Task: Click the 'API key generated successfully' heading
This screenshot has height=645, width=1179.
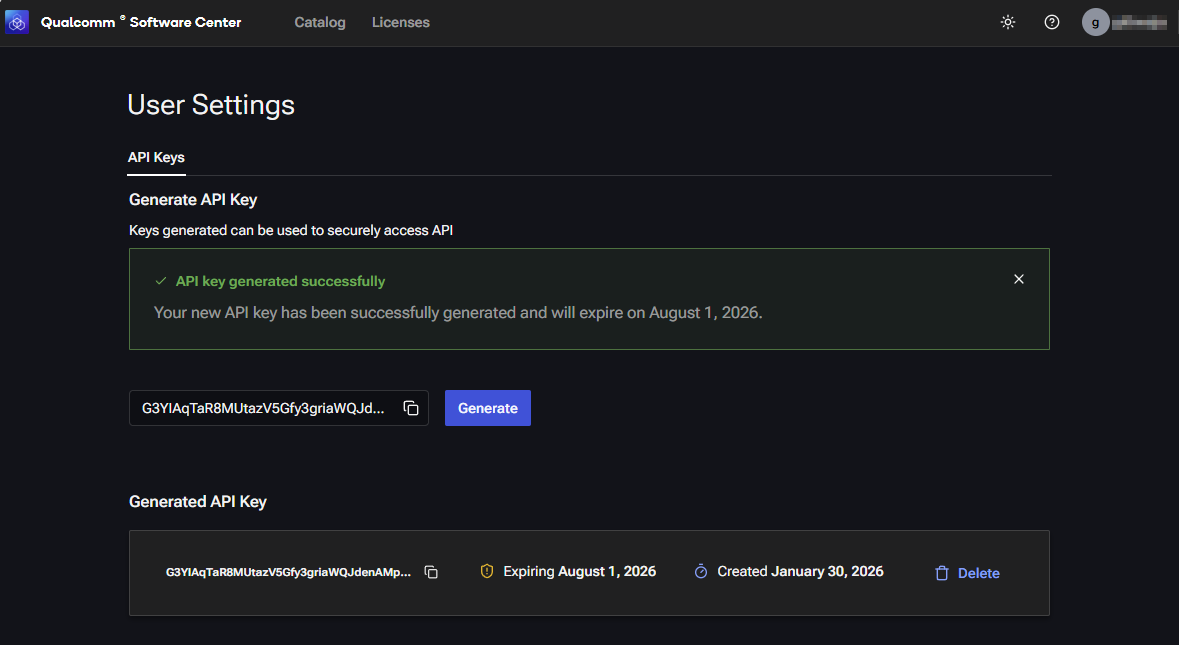Action: [280, 281]
